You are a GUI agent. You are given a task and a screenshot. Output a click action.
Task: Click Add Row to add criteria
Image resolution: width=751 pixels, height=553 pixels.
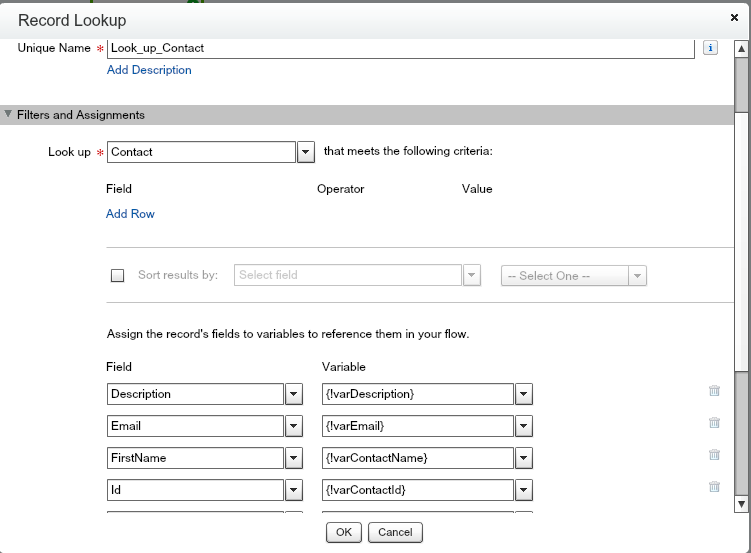(130, 214)
